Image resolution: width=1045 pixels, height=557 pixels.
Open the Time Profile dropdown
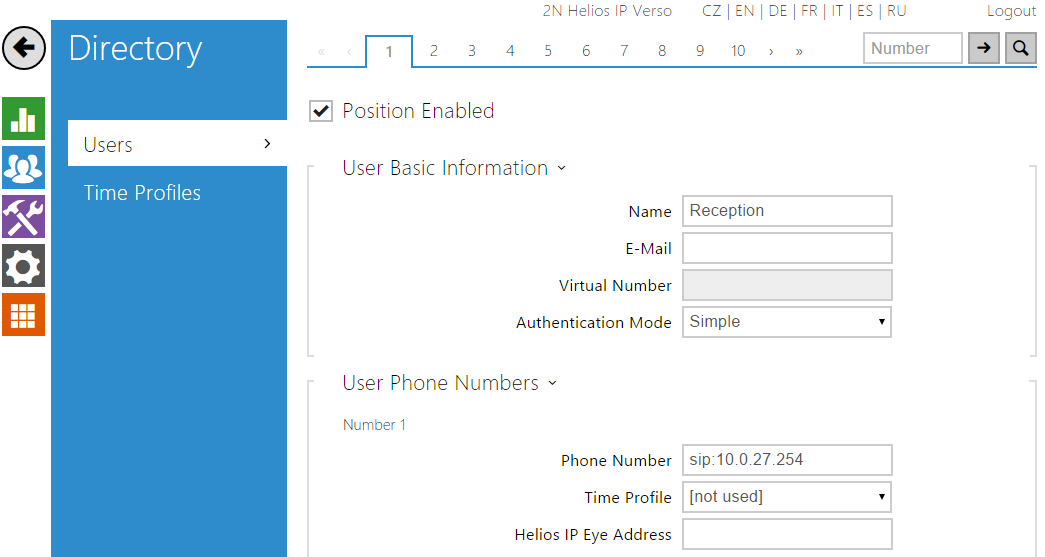tap(786, 497)
